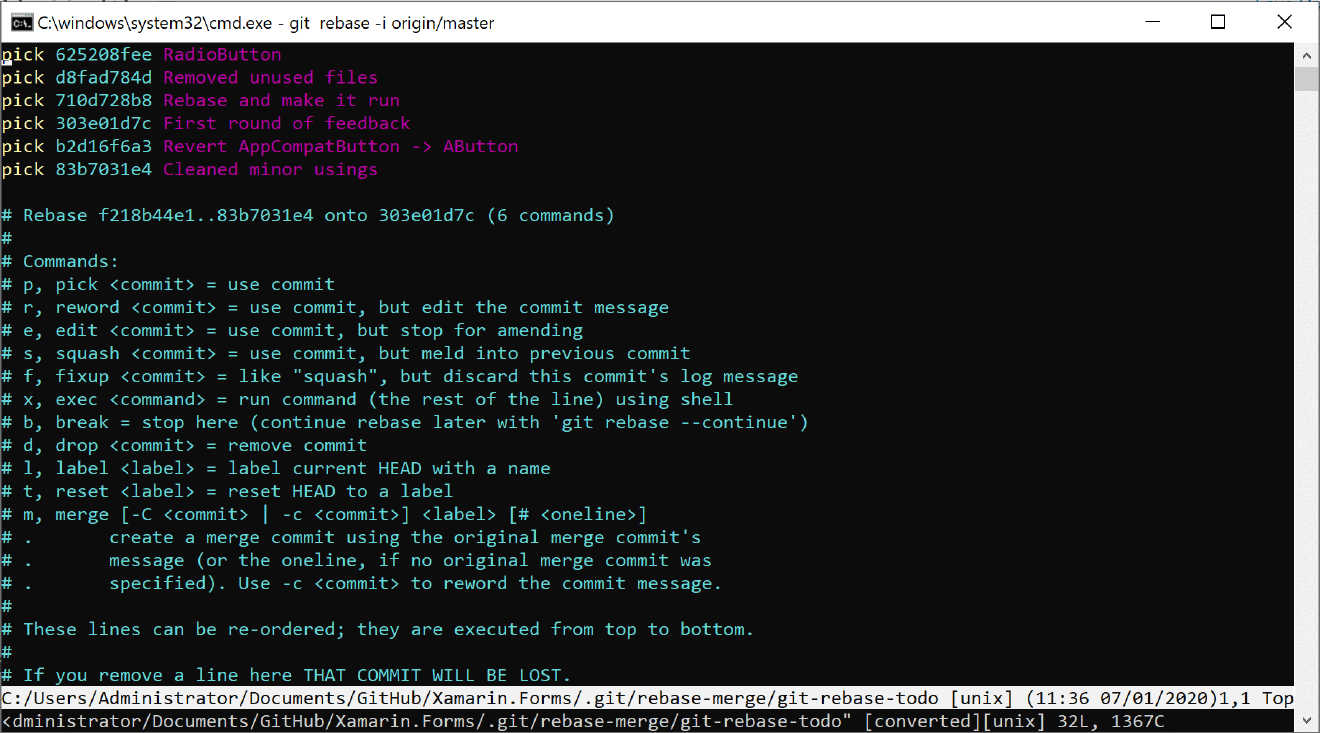Image resolution: width=1320 pixels, height=733 pixels.
Task: Maximize the cmd.exe window
Action: (x=1217, y=22)
